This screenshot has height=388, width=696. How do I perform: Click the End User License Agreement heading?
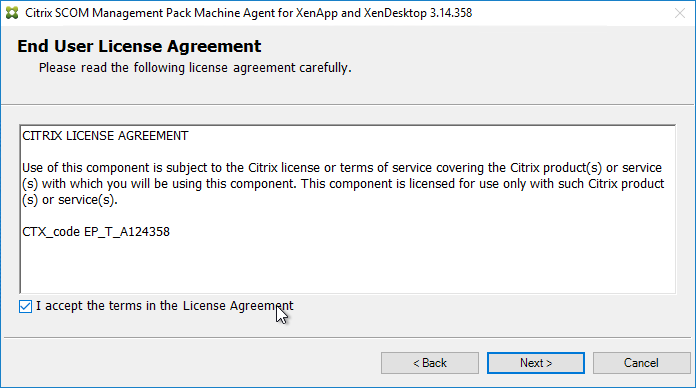[x=139, y=46]
